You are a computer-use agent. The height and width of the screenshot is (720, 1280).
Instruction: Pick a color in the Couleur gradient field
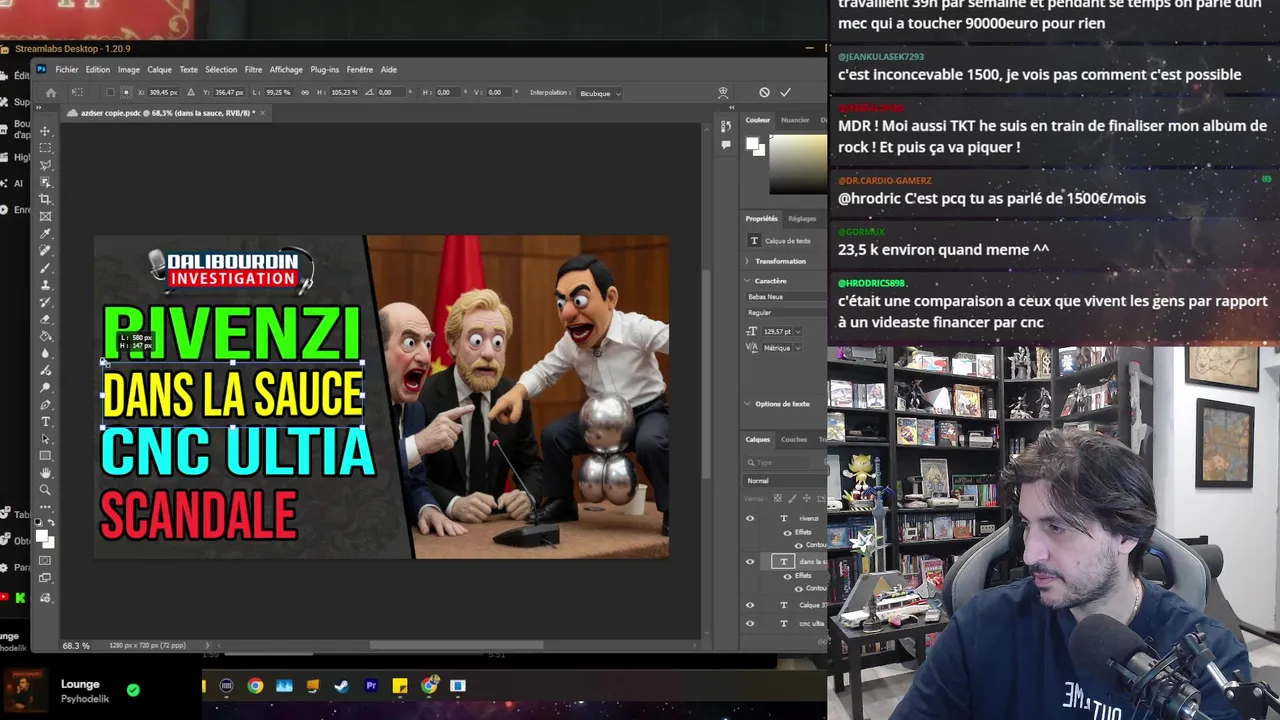point(797,163)
